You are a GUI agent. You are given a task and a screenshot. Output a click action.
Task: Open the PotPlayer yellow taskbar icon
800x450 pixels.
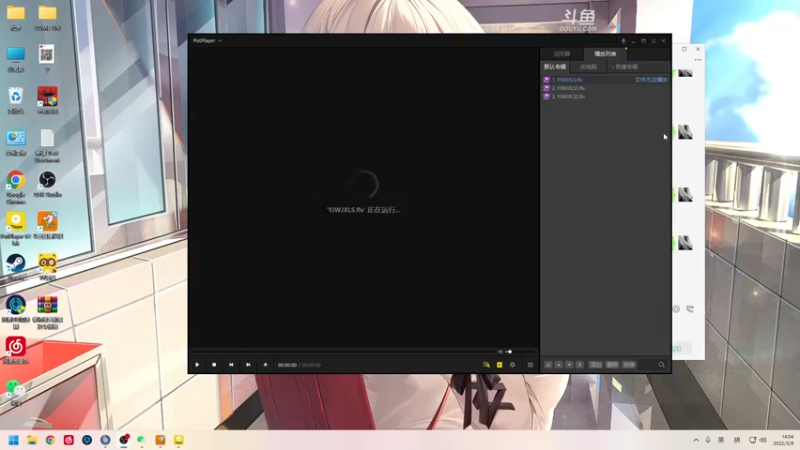click(179, 440)
